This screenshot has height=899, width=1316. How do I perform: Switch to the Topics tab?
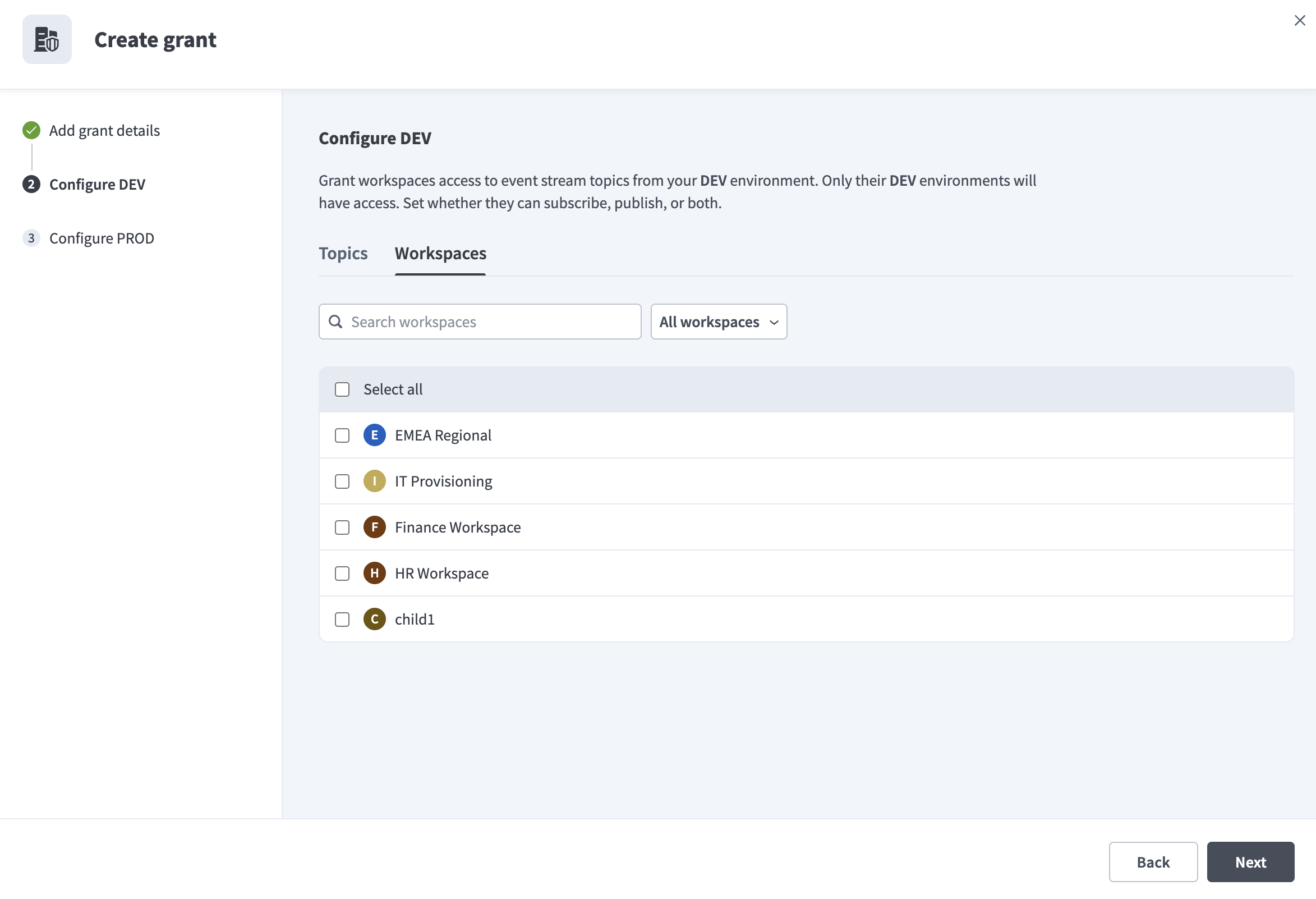coord(343,254)
